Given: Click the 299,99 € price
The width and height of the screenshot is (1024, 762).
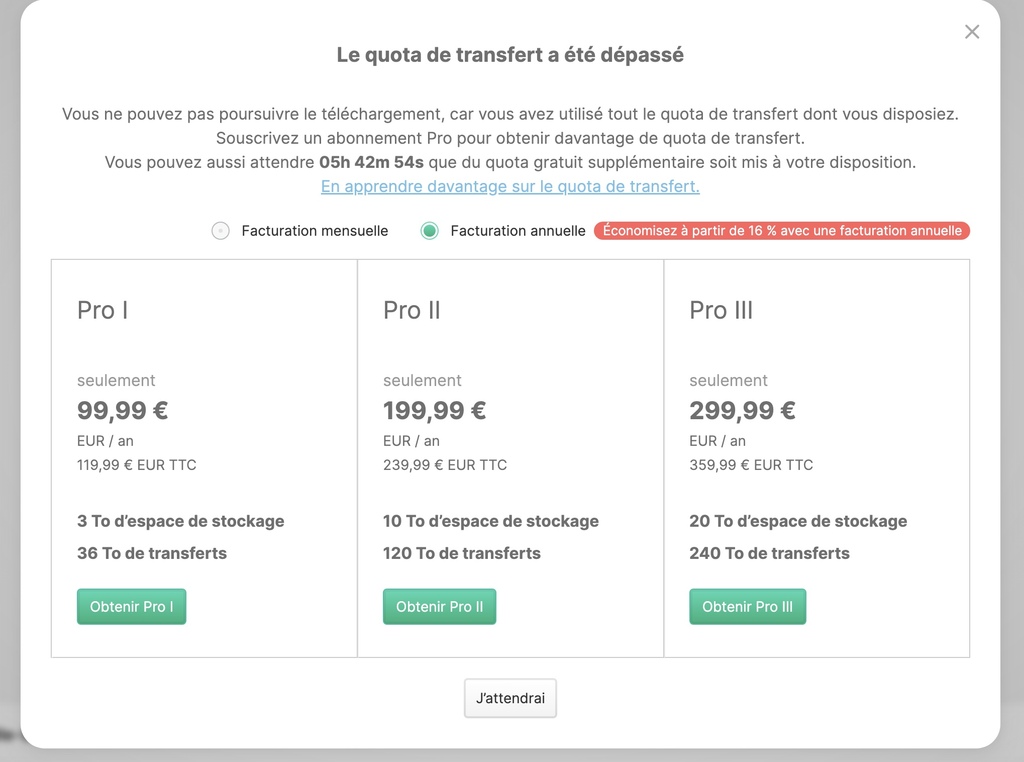Looking at the screenshot, I should (x=742, y=411).
